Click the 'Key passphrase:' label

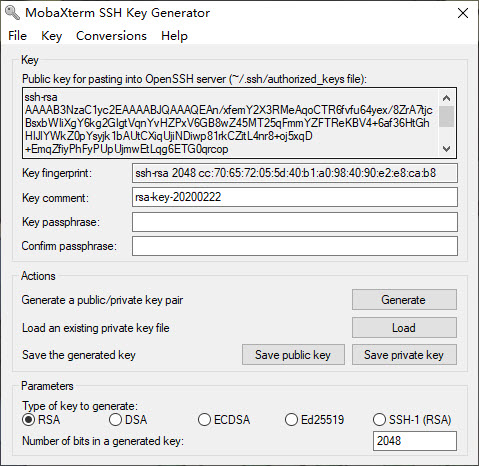[x=61, y=222]
